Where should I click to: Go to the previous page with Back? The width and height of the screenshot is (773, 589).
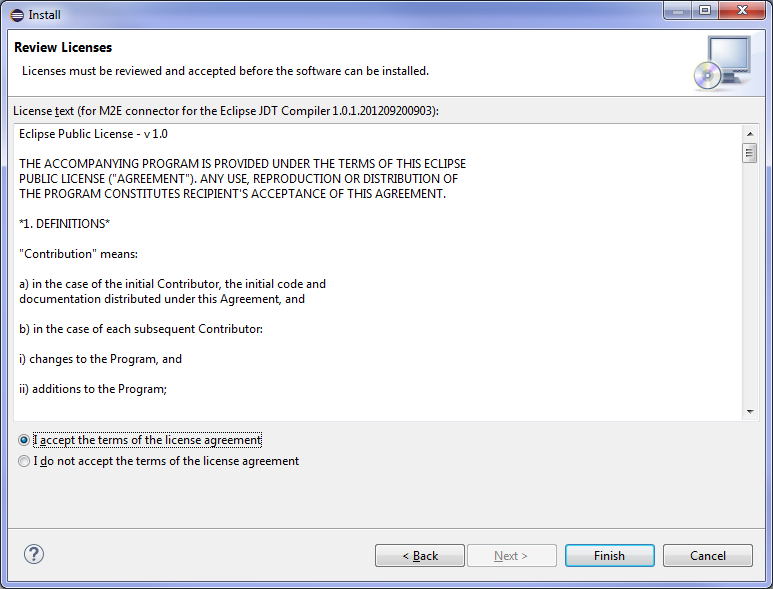pyautogui.click(x=420, y=556)
